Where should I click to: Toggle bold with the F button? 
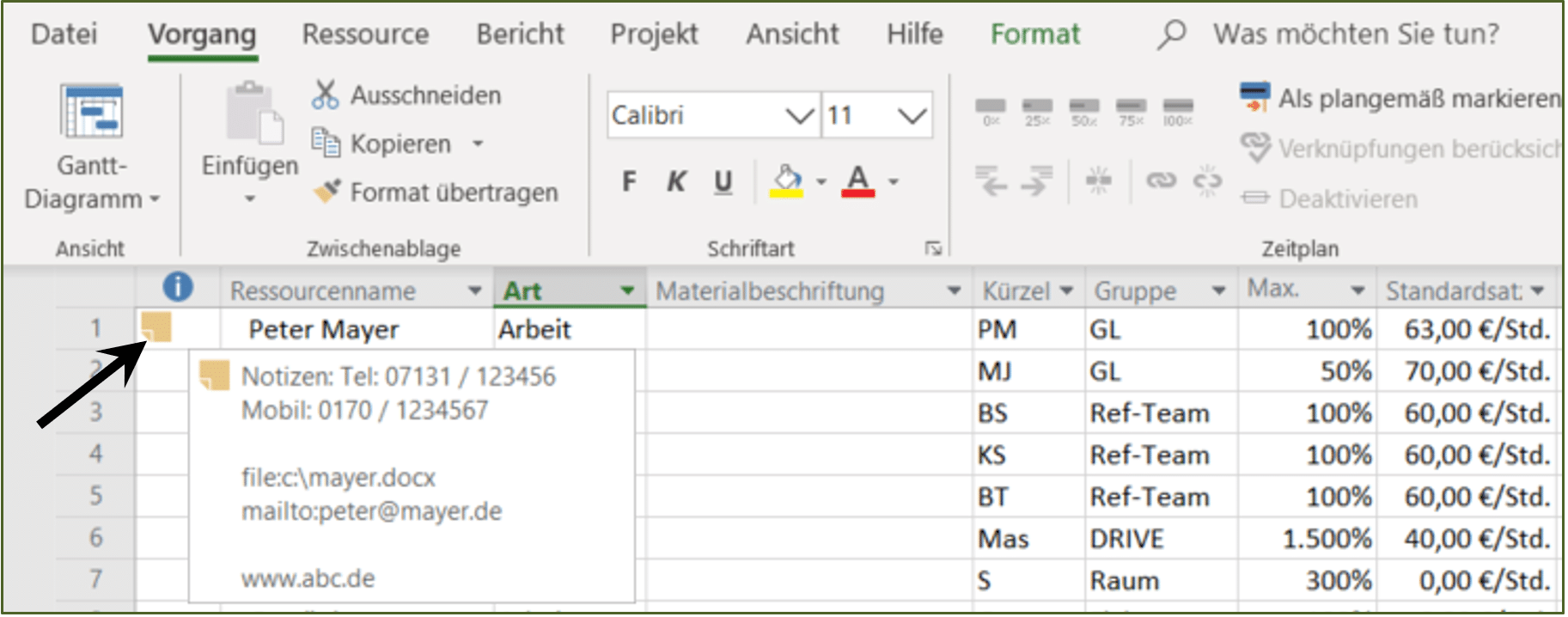point(629,181)
